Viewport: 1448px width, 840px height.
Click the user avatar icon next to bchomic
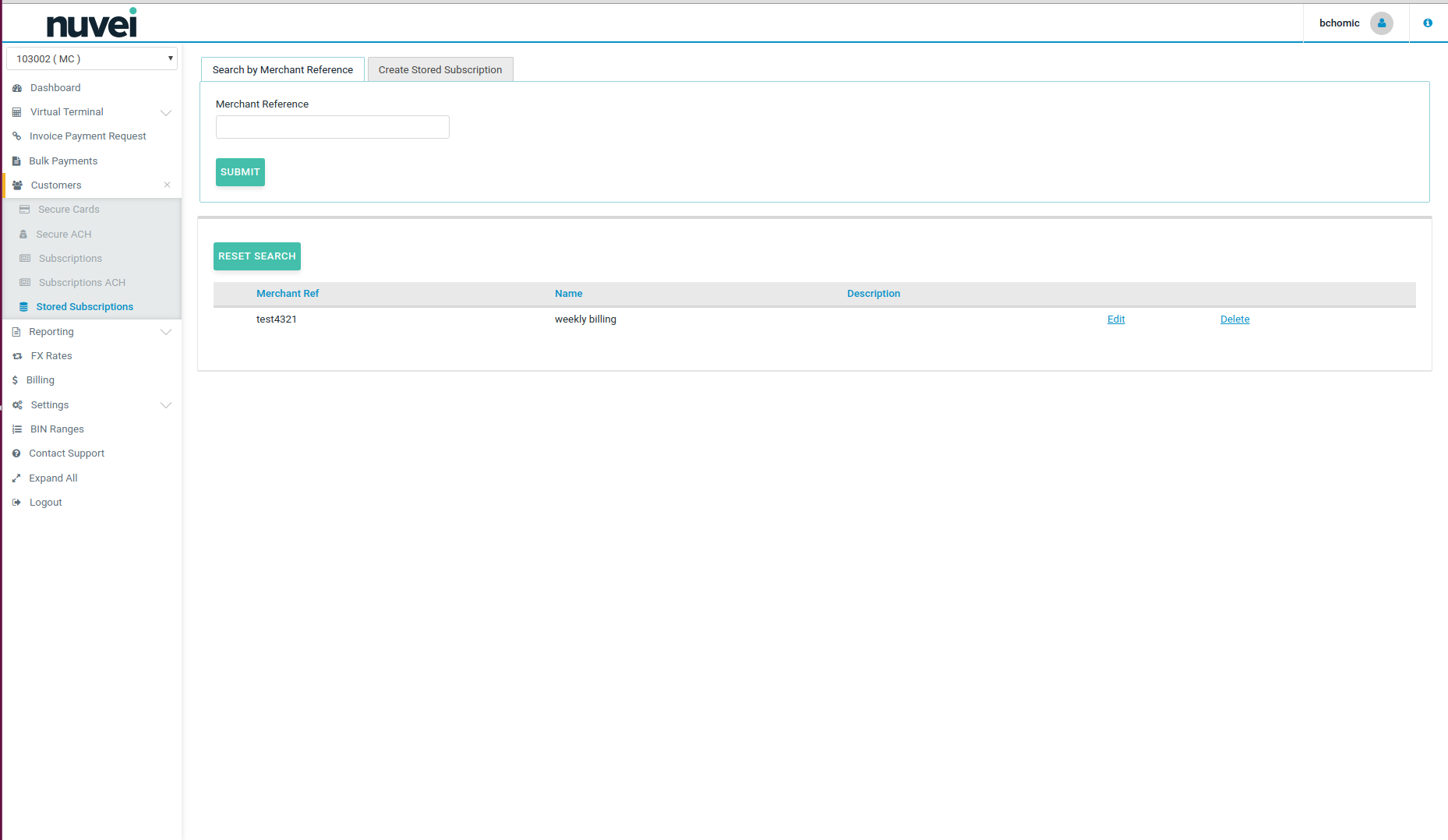tap(1381, 23)
